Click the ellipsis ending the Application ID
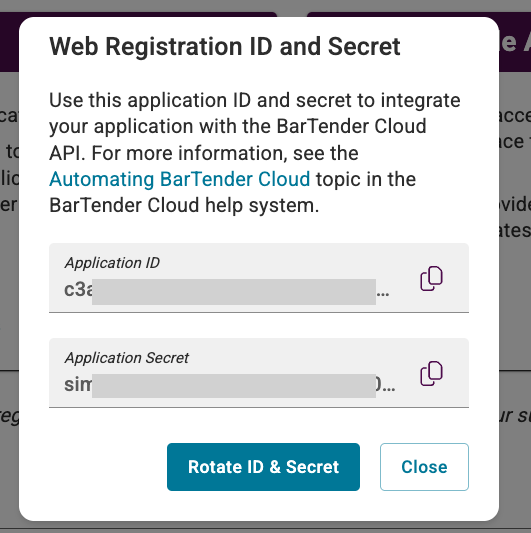The image size is (531, 533). [383, 294]
